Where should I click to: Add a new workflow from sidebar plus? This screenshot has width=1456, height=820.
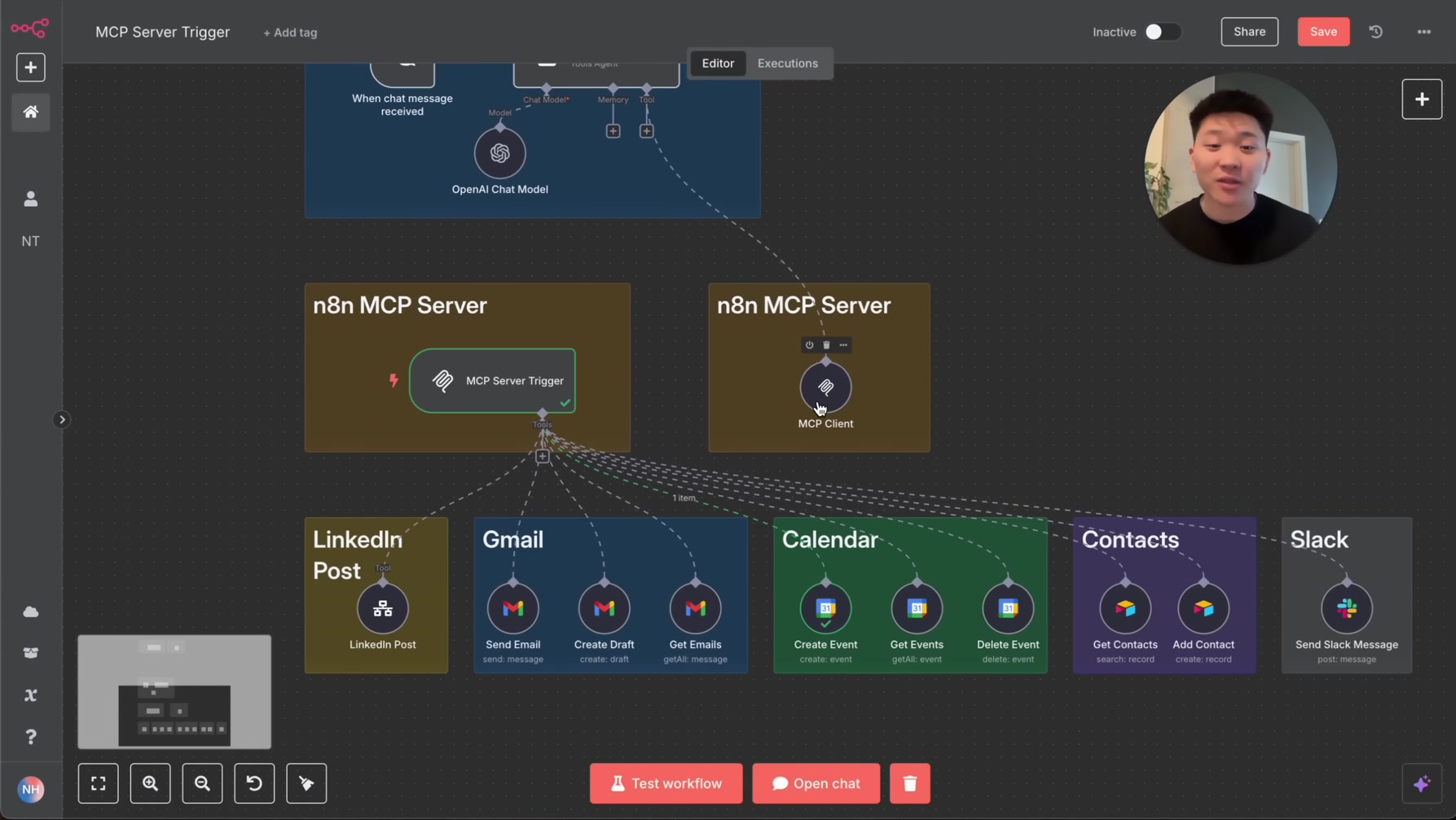(31, 68)
